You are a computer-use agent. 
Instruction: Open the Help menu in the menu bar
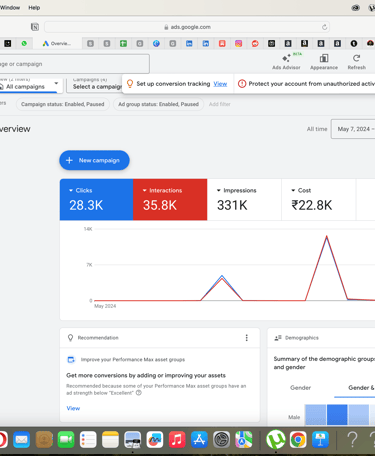pyautogui.click(x=34, y=7)
